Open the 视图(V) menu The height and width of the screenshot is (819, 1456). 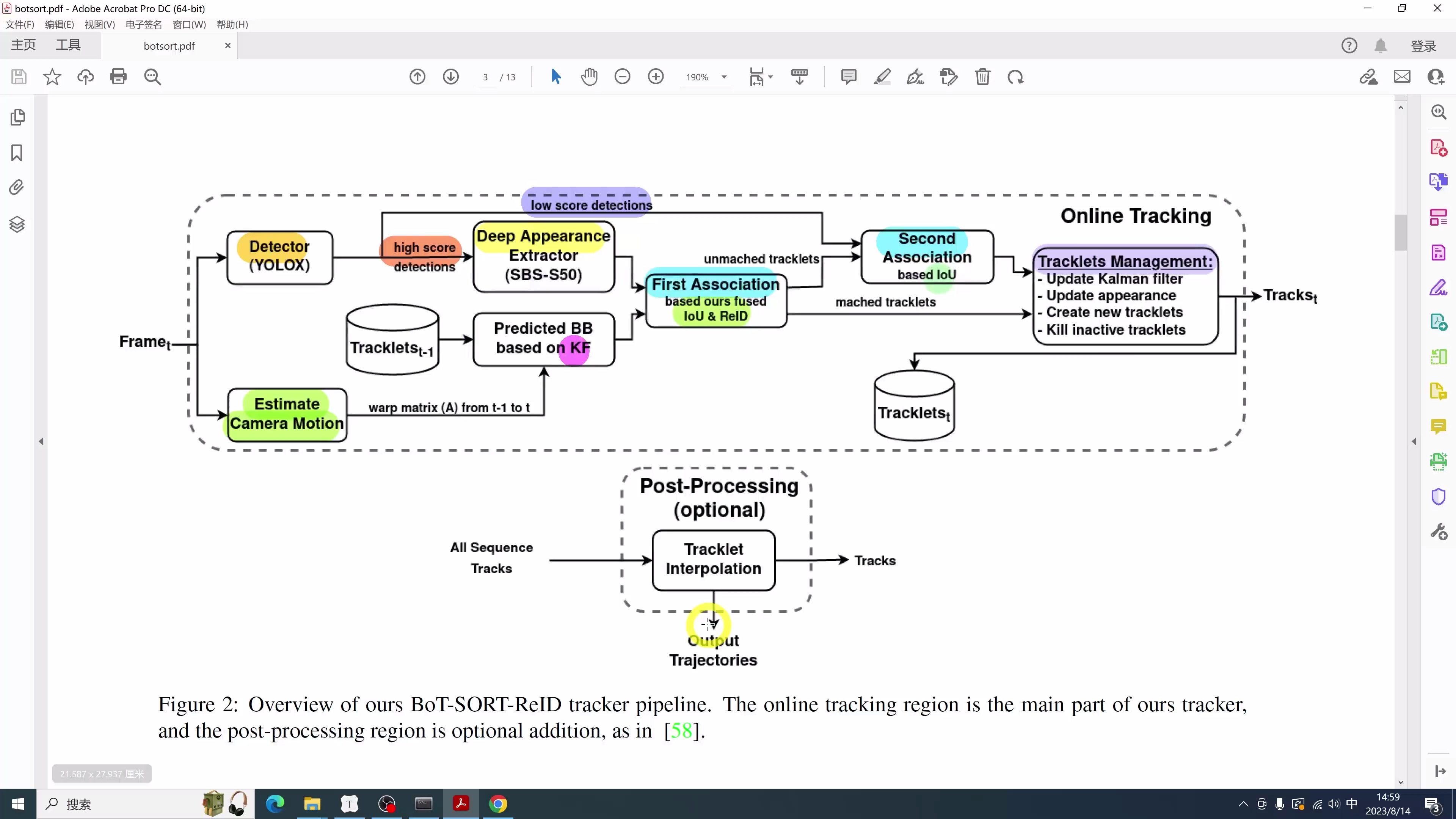point(99,24)
